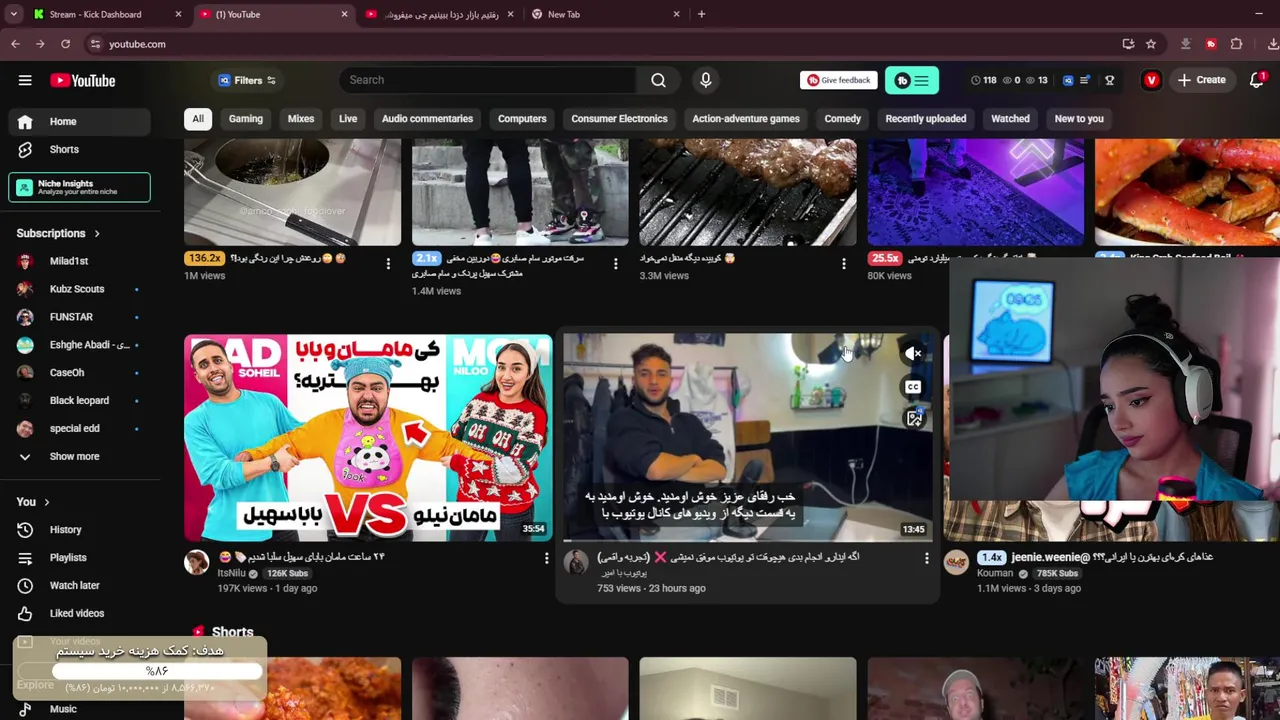Click the Give feedback button

(838, 80)
